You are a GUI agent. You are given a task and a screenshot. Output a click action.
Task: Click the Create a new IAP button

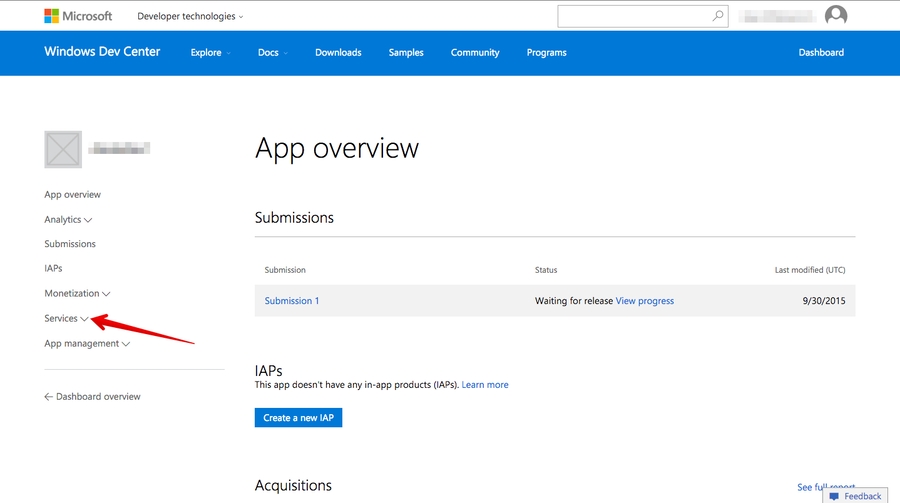[298, 418]
